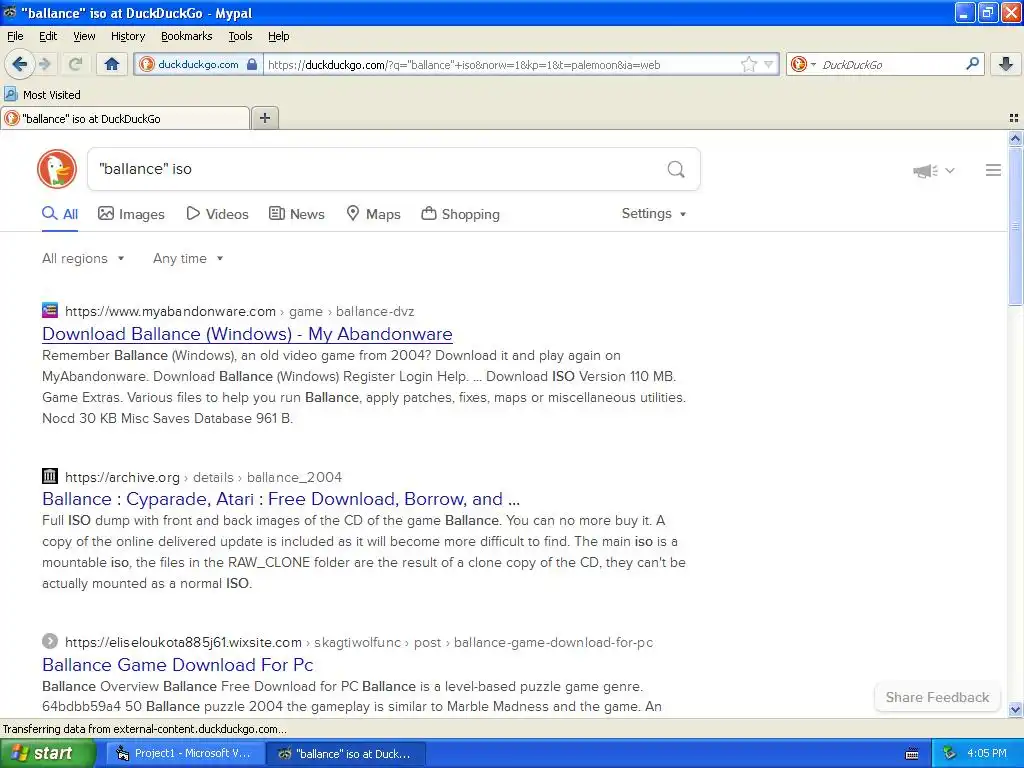Open Ballance Game Download For Pc link

pyautogui.click(x=178, y=665)
